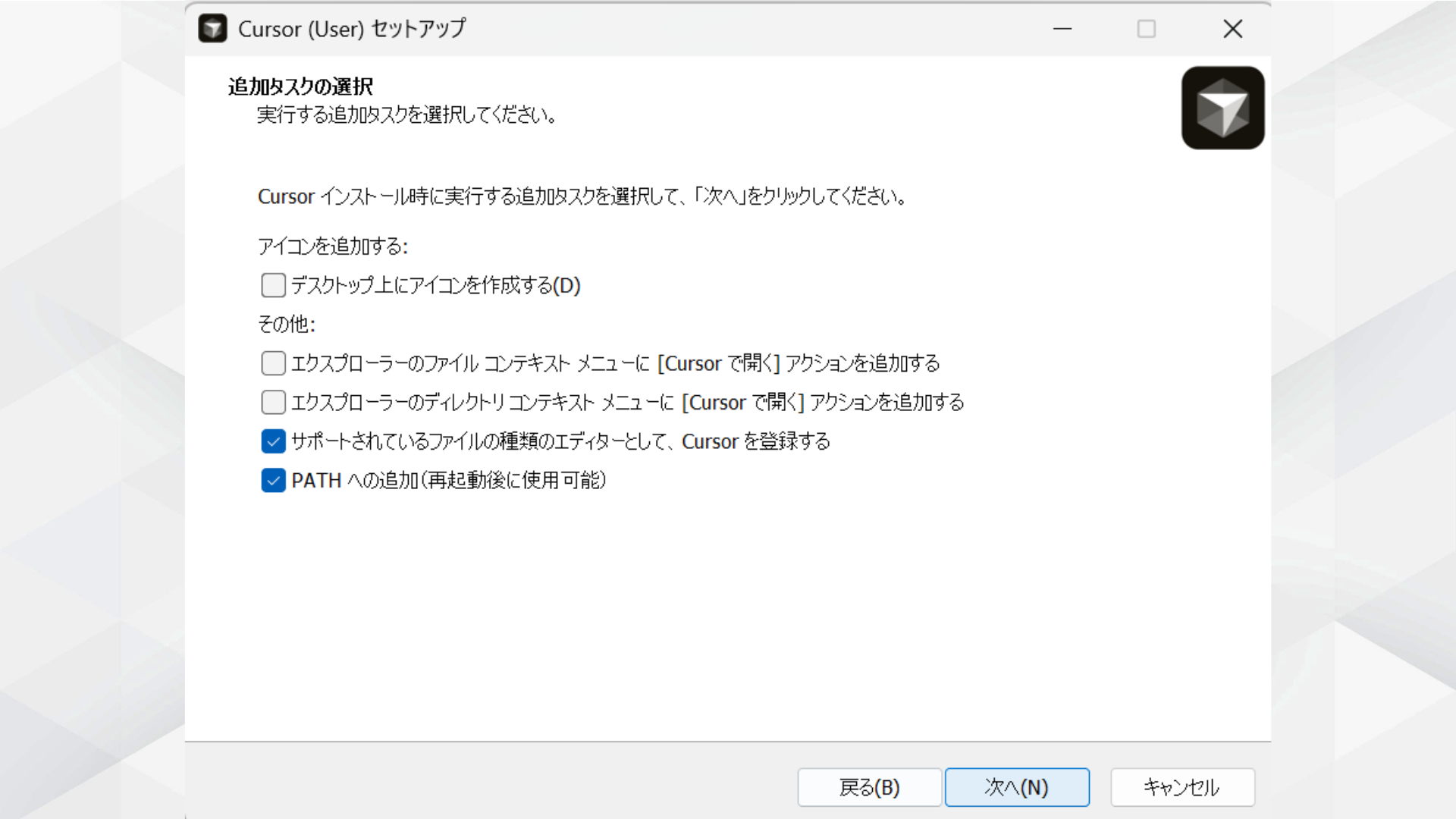Uncheck register Cursor as supported file editor
The height and width of the screenshot is (819, 1456).
click(x=273, y=441)
